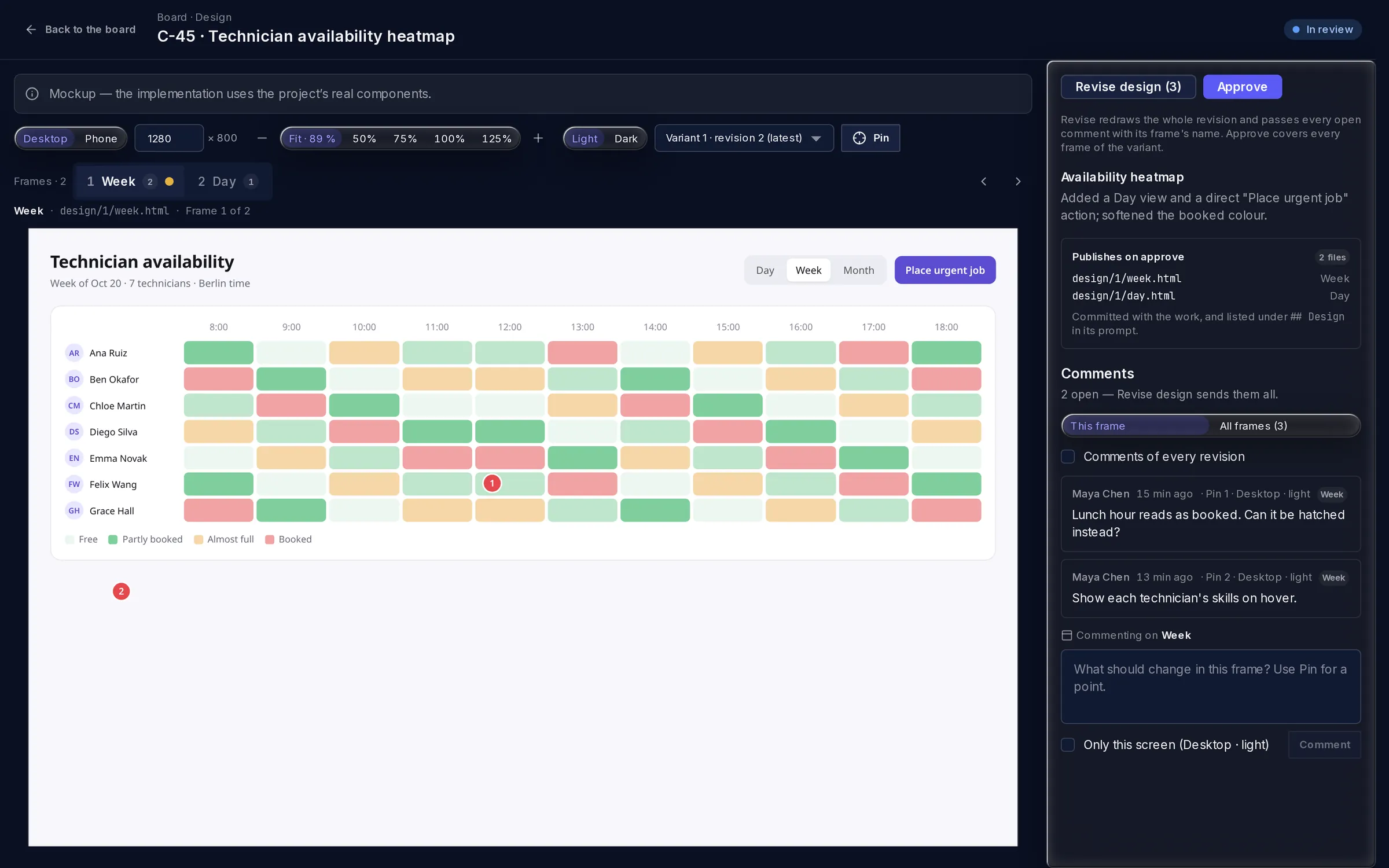Select the 1 Week frame tab
1389x868 pixels.
[130, 182]
